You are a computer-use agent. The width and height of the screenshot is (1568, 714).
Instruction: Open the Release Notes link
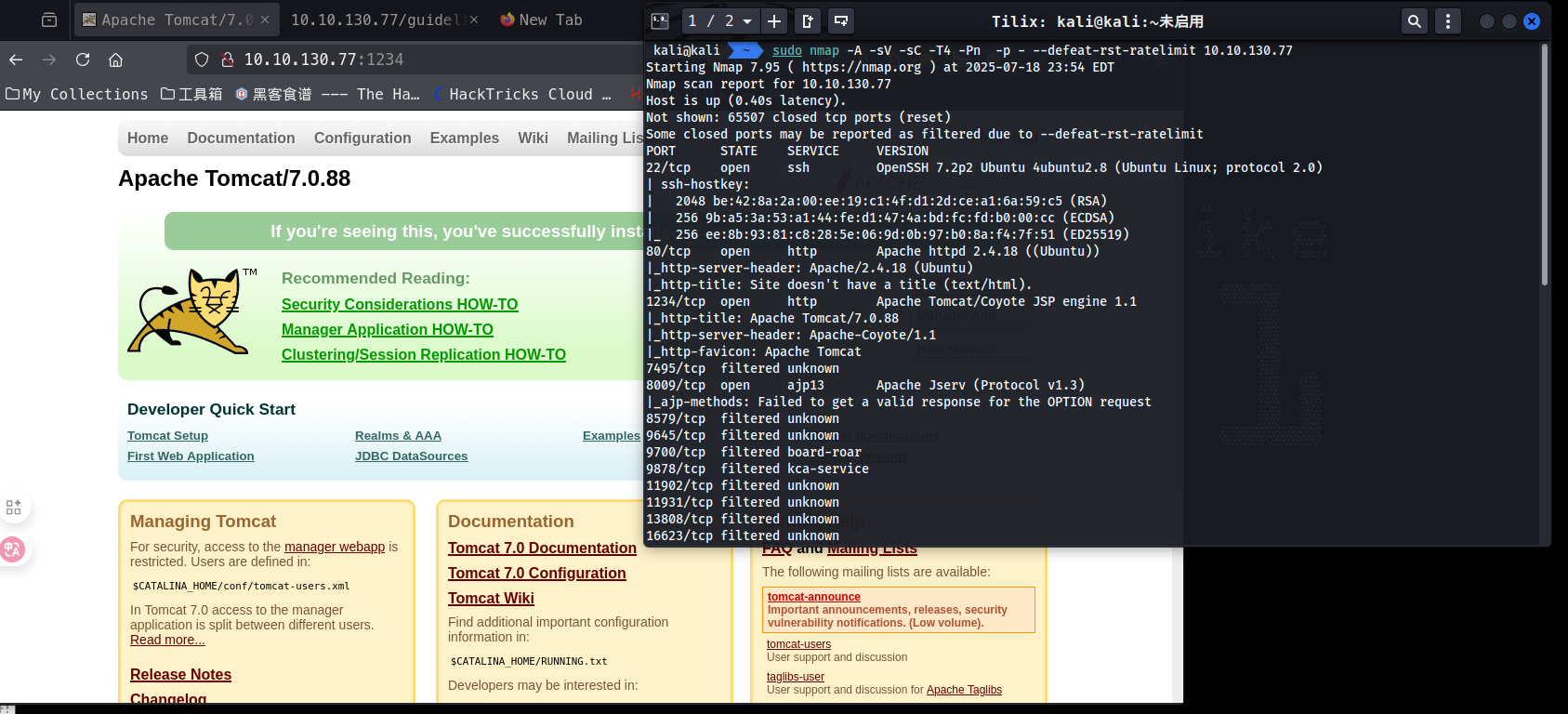click(180, 674)
